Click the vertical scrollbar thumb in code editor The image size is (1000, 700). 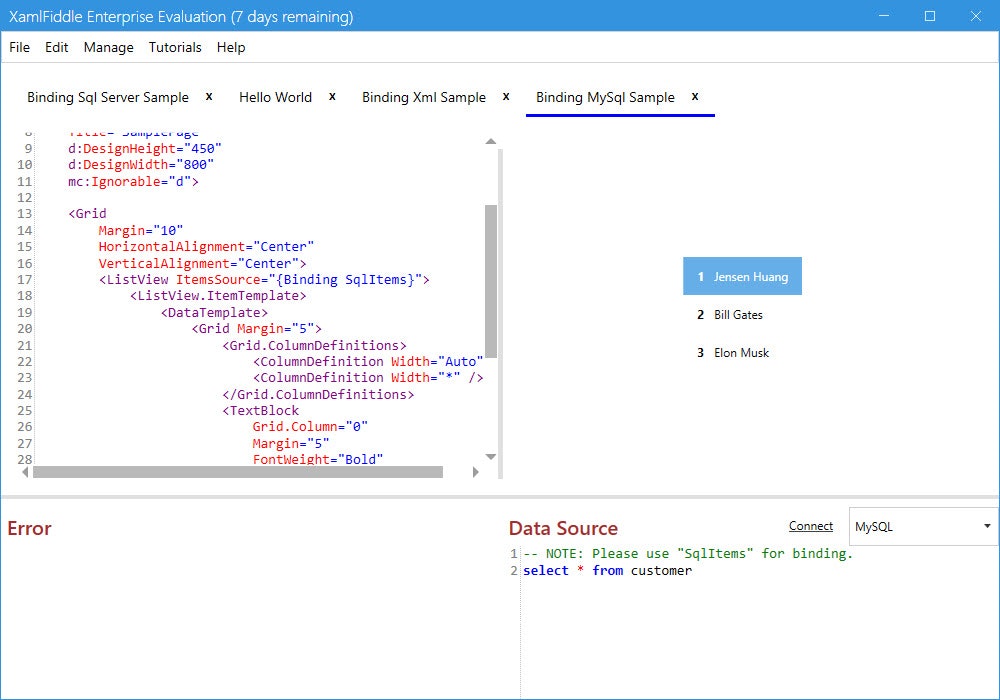pyautogui.click(x=490, y=281)
